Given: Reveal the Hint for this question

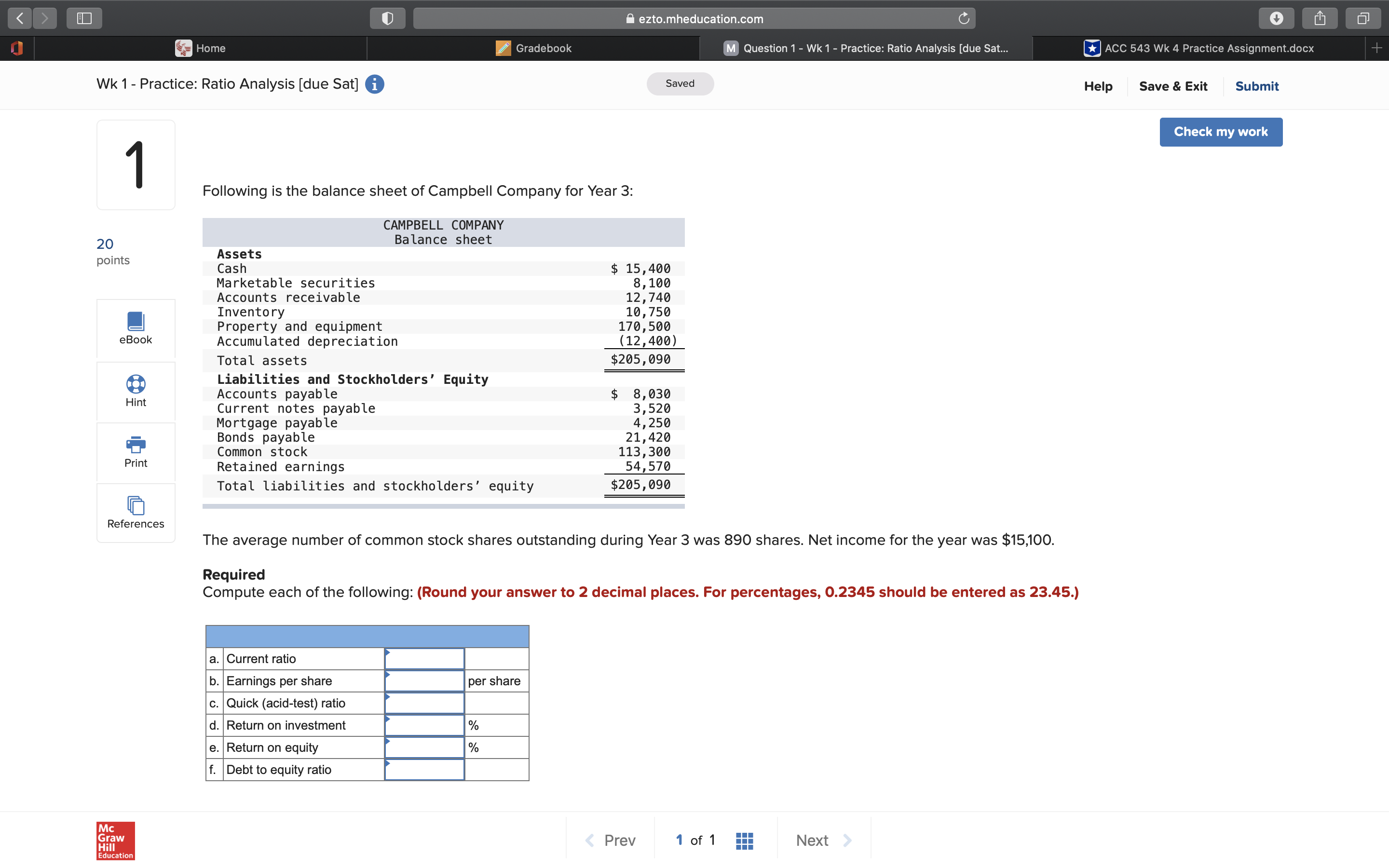Looking at the screenshot, I should tap(136, 391).
